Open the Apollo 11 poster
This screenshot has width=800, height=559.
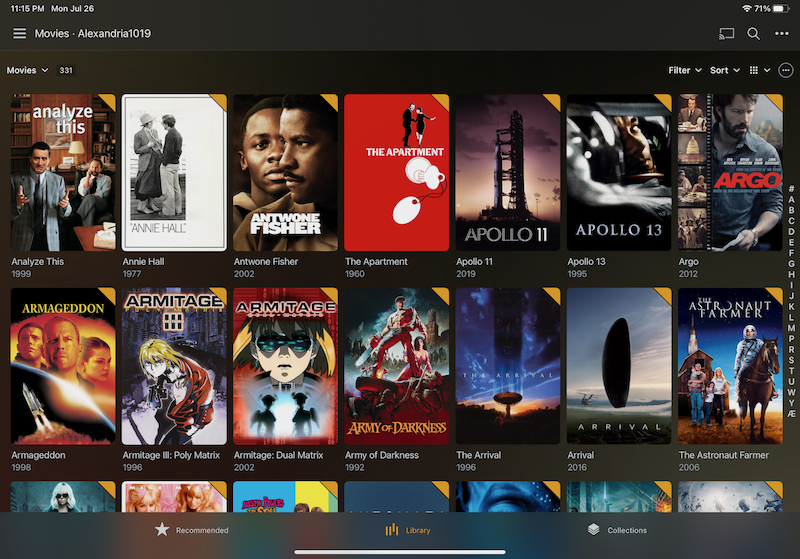click(x=508, y=172)
